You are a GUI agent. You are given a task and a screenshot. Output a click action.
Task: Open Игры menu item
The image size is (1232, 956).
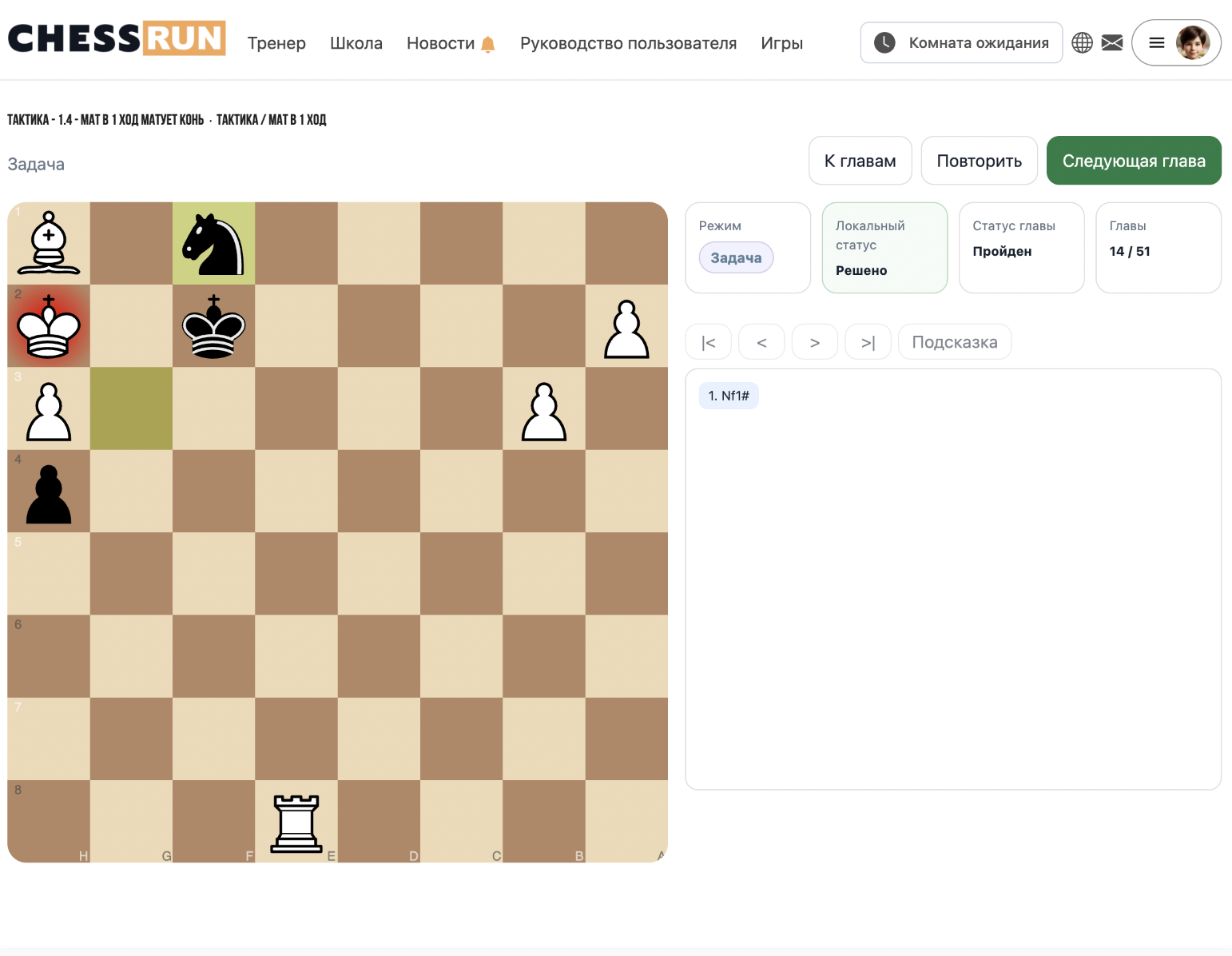pyautogui.click(x=781, y=43)
